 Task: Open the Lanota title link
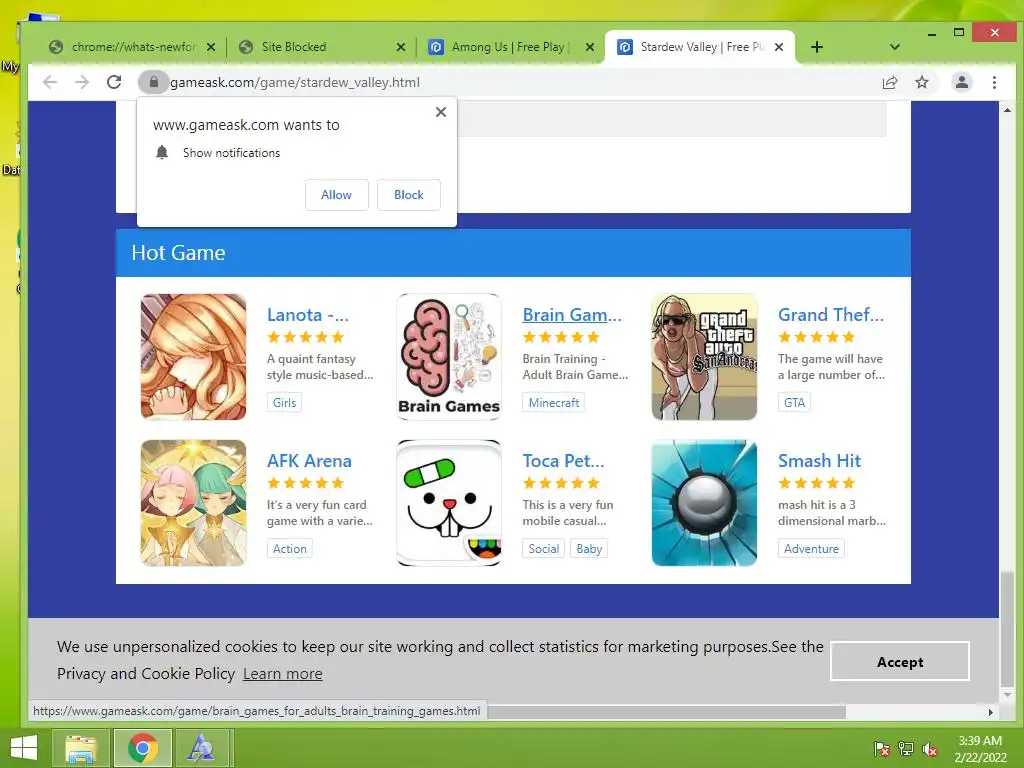(308, 315)
